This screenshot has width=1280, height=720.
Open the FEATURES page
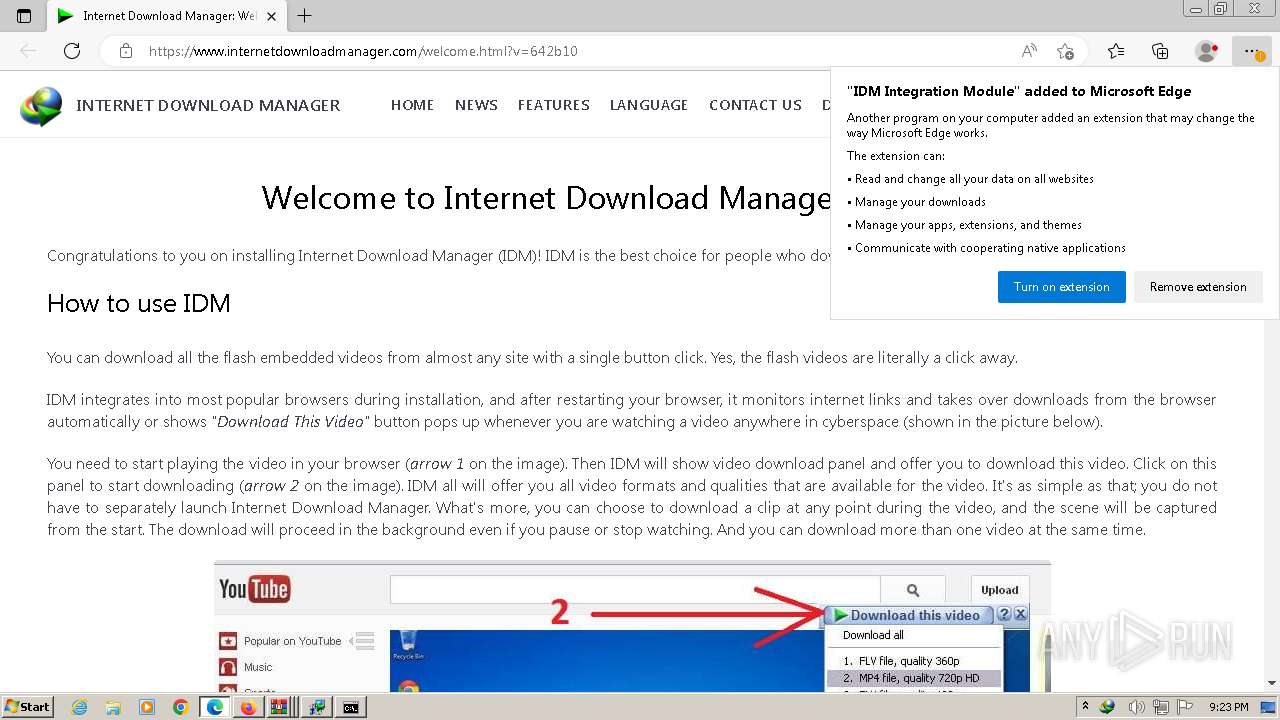553,105
